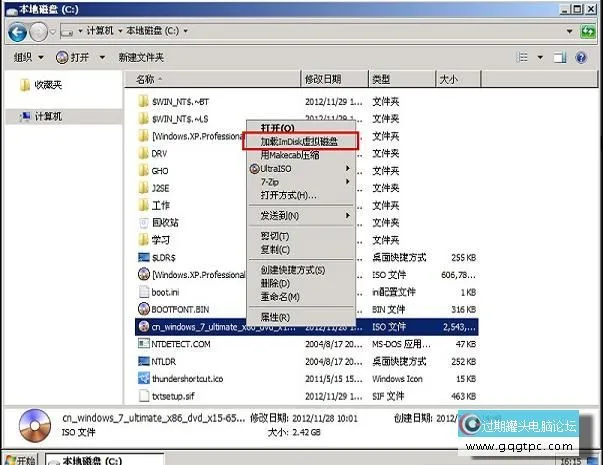Viewport: 603px width, 465px height.
Task: Select the Windows.XP.Professional ISO file icon
Action: [144, 274]
